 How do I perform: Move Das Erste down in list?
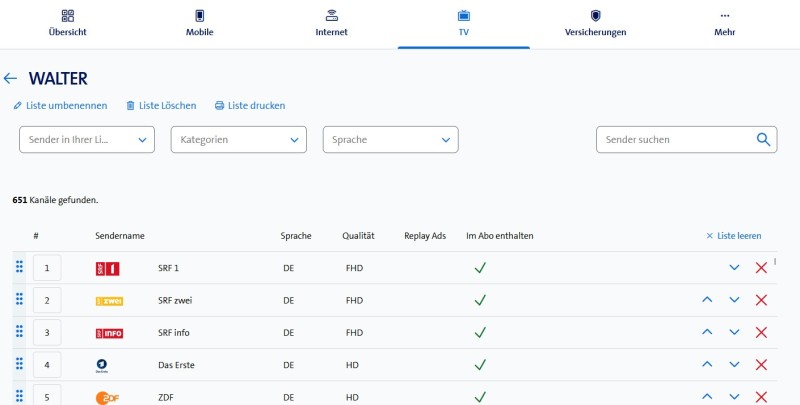734,365
